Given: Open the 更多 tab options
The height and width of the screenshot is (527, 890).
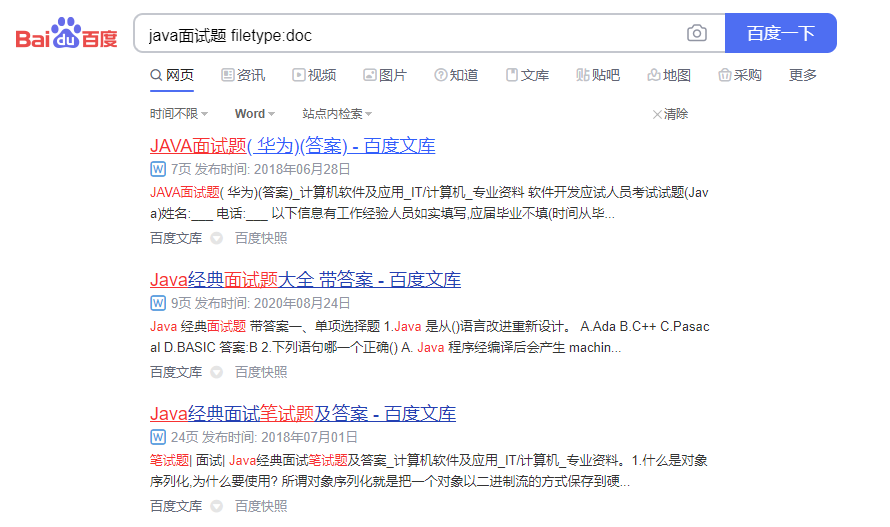Looking at the screenshot, I should (x=803, y=76).
